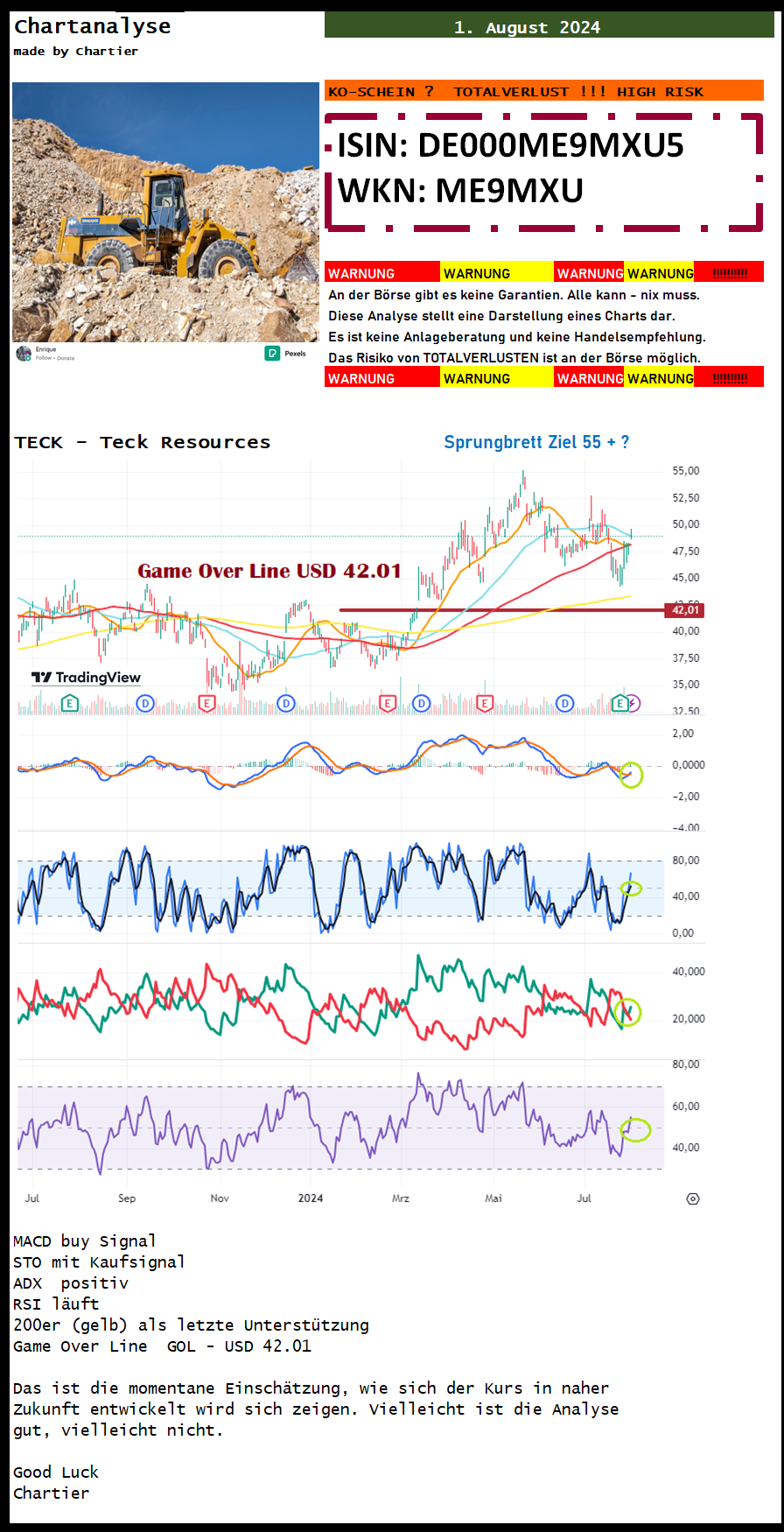
Task: Click the green Pexels logo badge
Action: click(272, 353)
